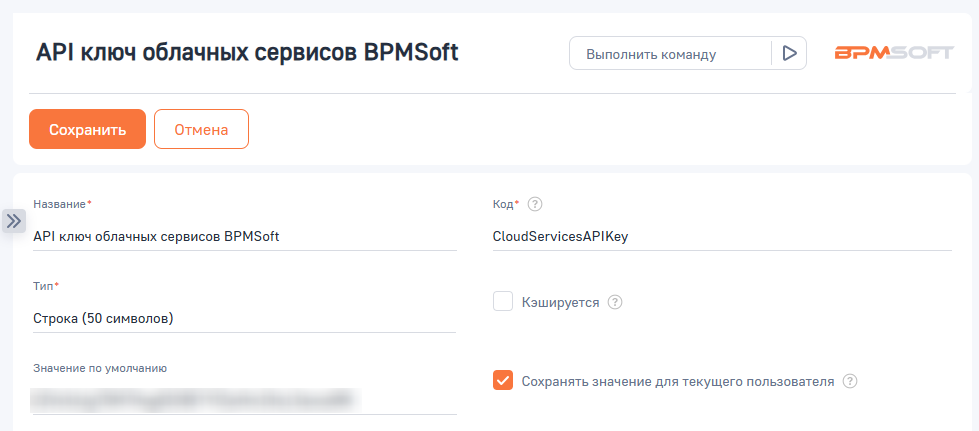Edit the Код field containing CloudServicesAPIKey
Screen dimensions: 979x431
(x=722, y=237)
